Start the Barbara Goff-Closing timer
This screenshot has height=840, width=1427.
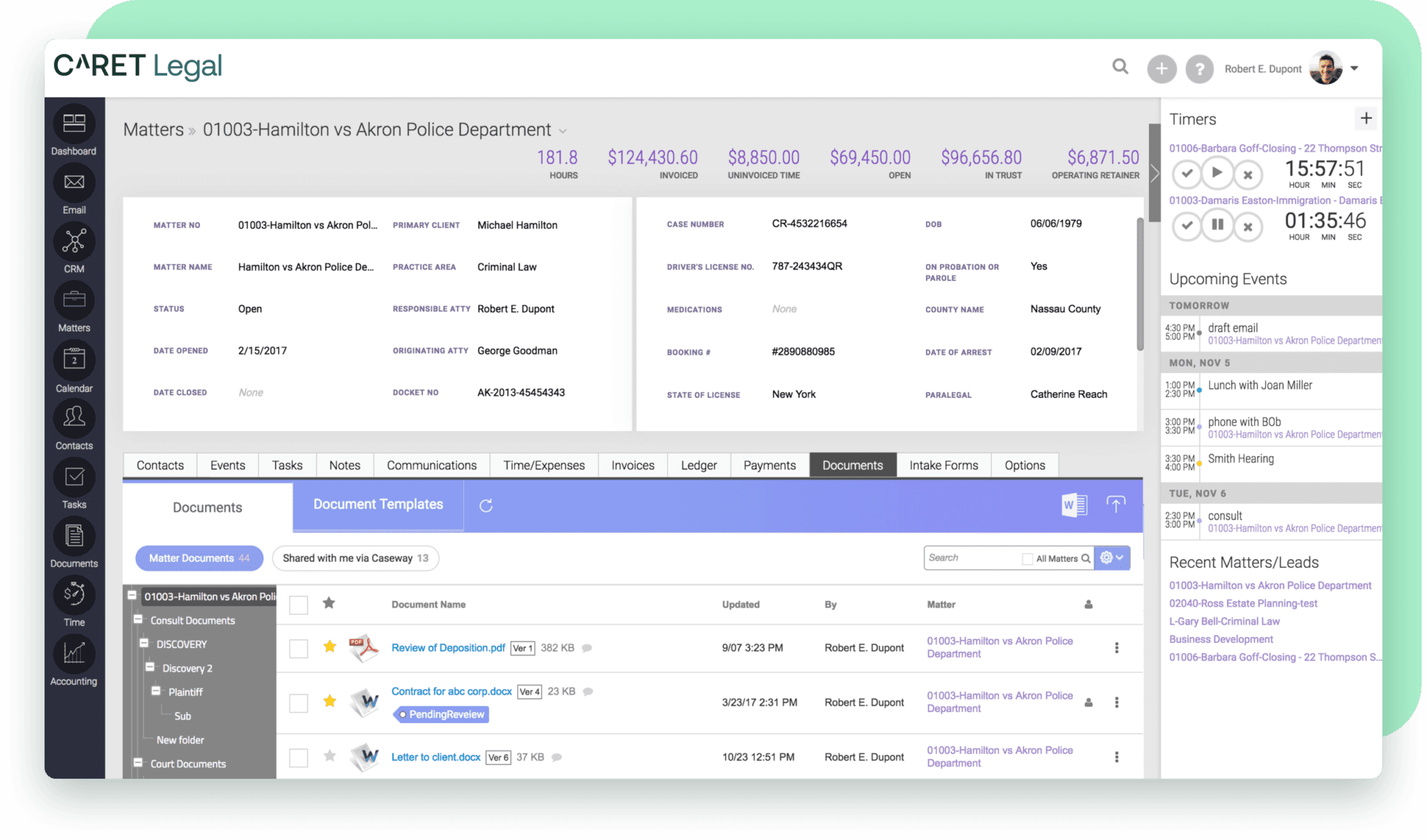click(x=1217, y=173)
